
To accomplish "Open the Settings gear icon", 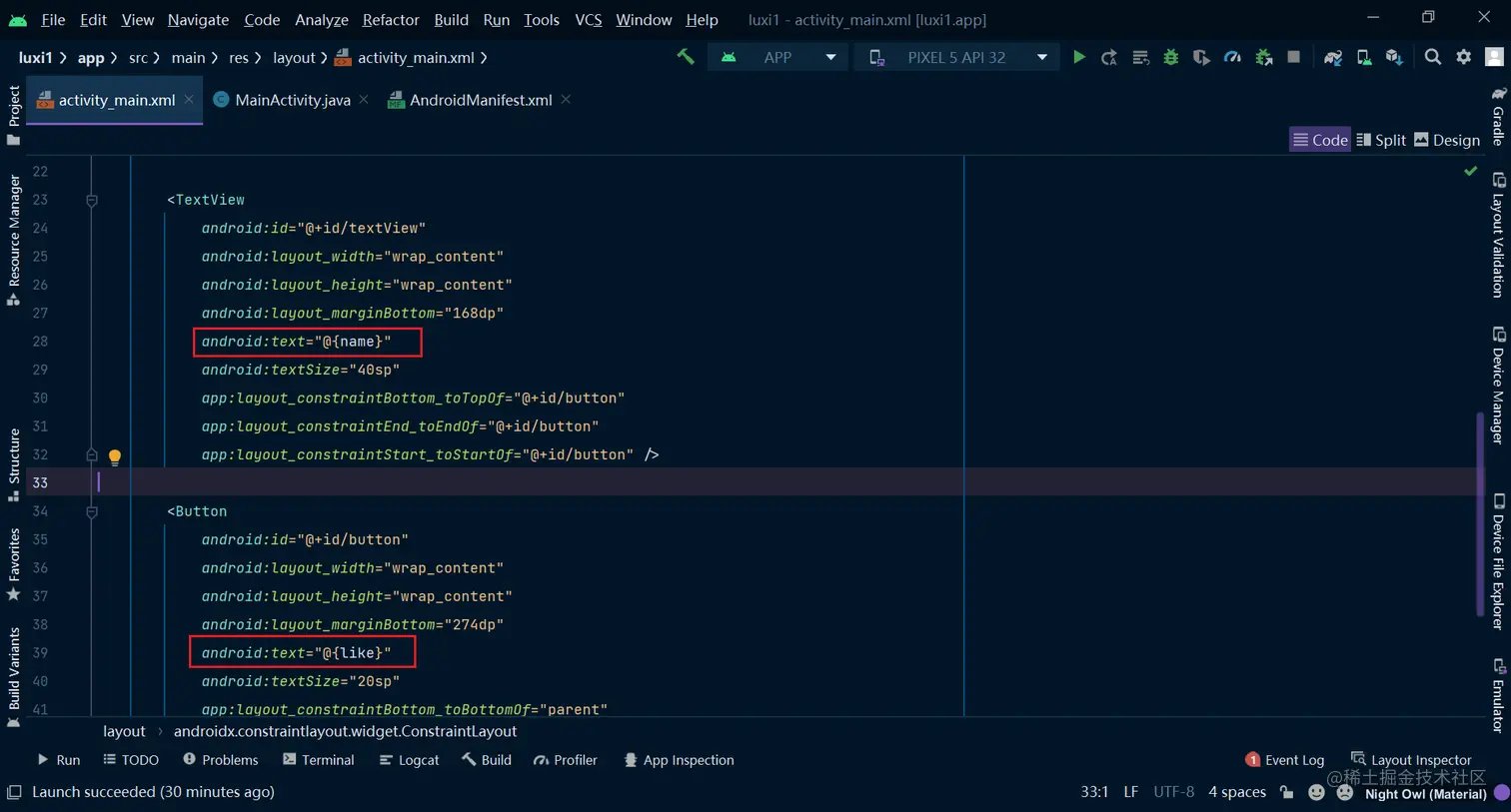I will click(x=1464, y=57).
